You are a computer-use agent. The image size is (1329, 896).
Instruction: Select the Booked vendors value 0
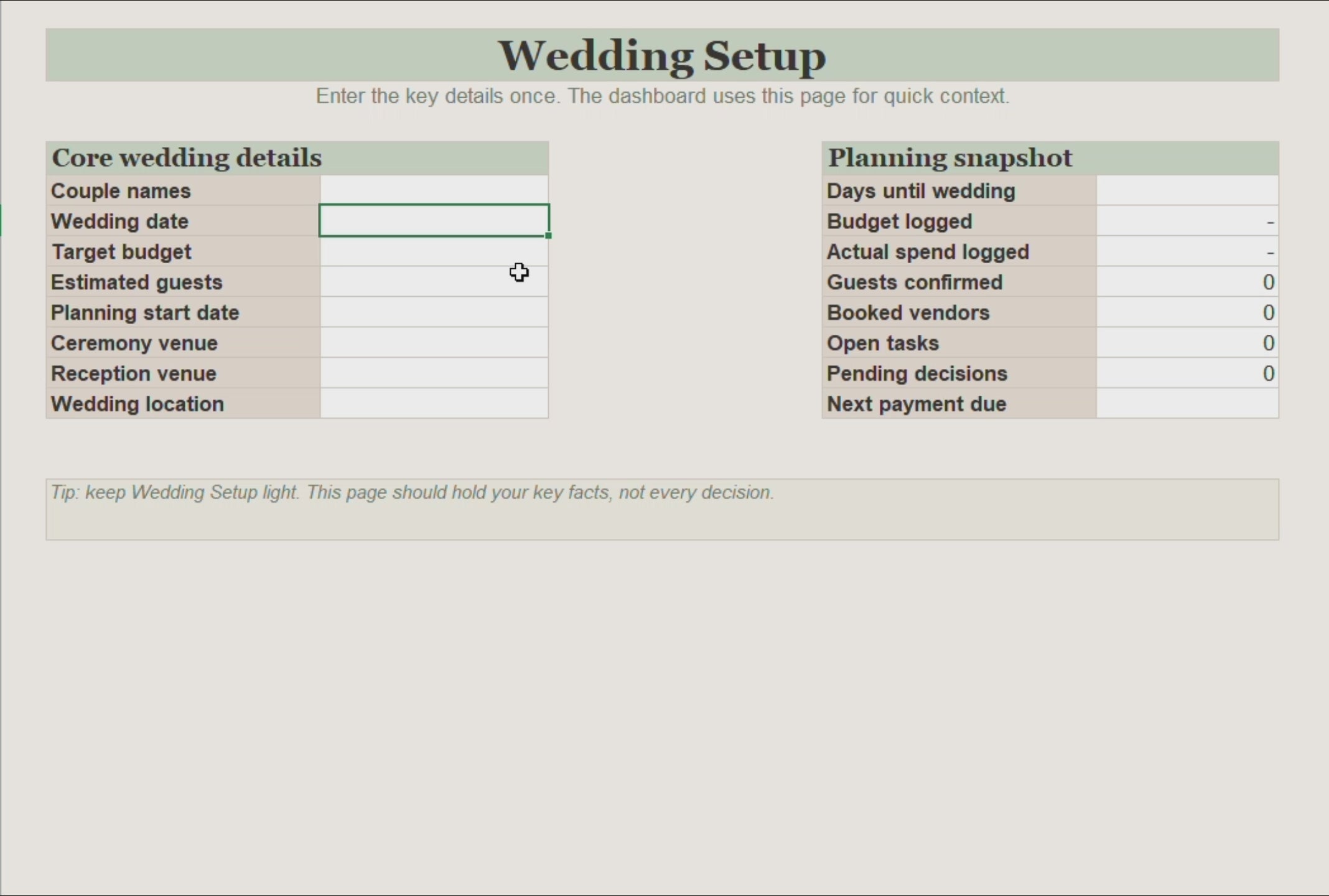1187,312
